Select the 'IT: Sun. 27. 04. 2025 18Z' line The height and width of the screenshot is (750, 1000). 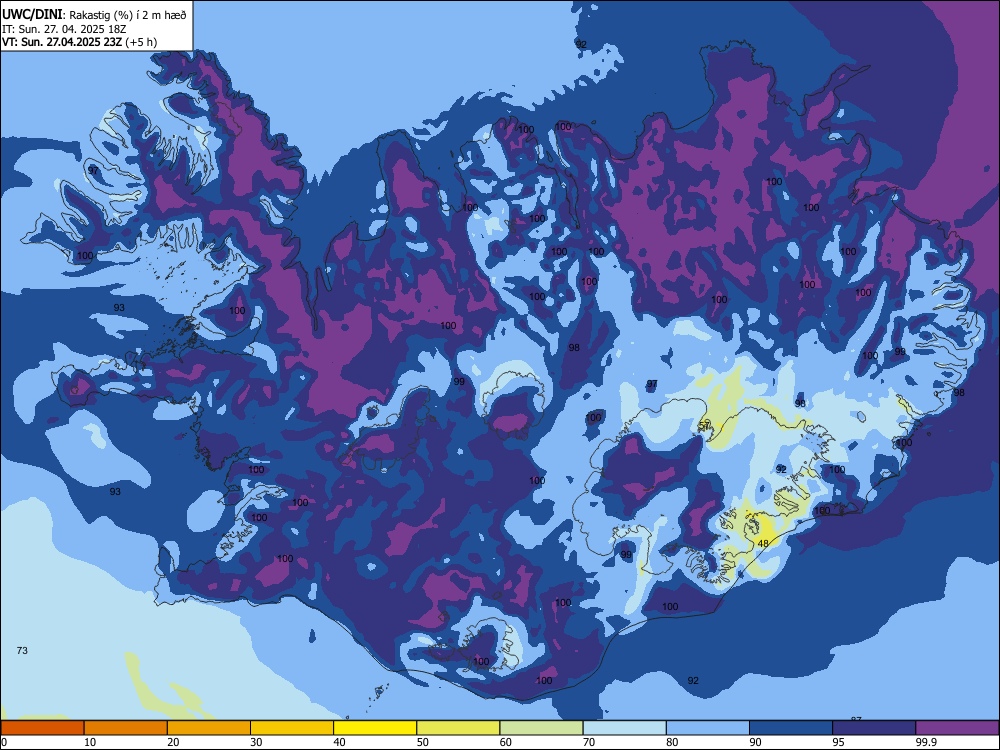pos(63,29)
